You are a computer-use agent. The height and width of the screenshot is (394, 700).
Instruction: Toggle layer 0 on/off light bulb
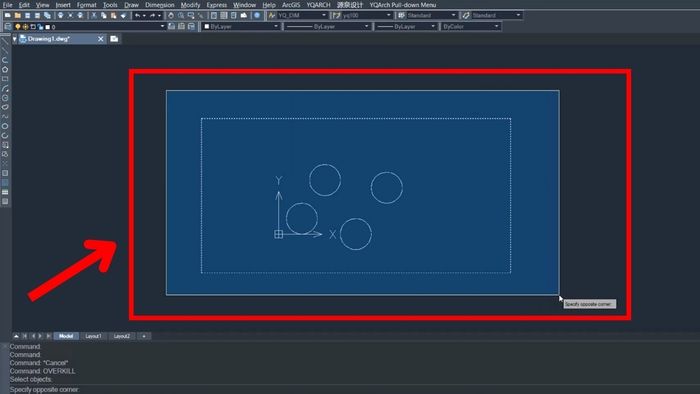pyautogui.click(x=18, y=27)
